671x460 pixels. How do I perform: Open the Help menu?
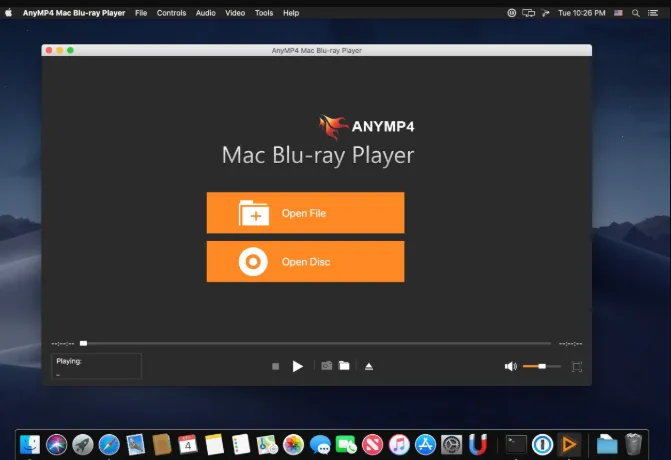click(x=291, y=13)
